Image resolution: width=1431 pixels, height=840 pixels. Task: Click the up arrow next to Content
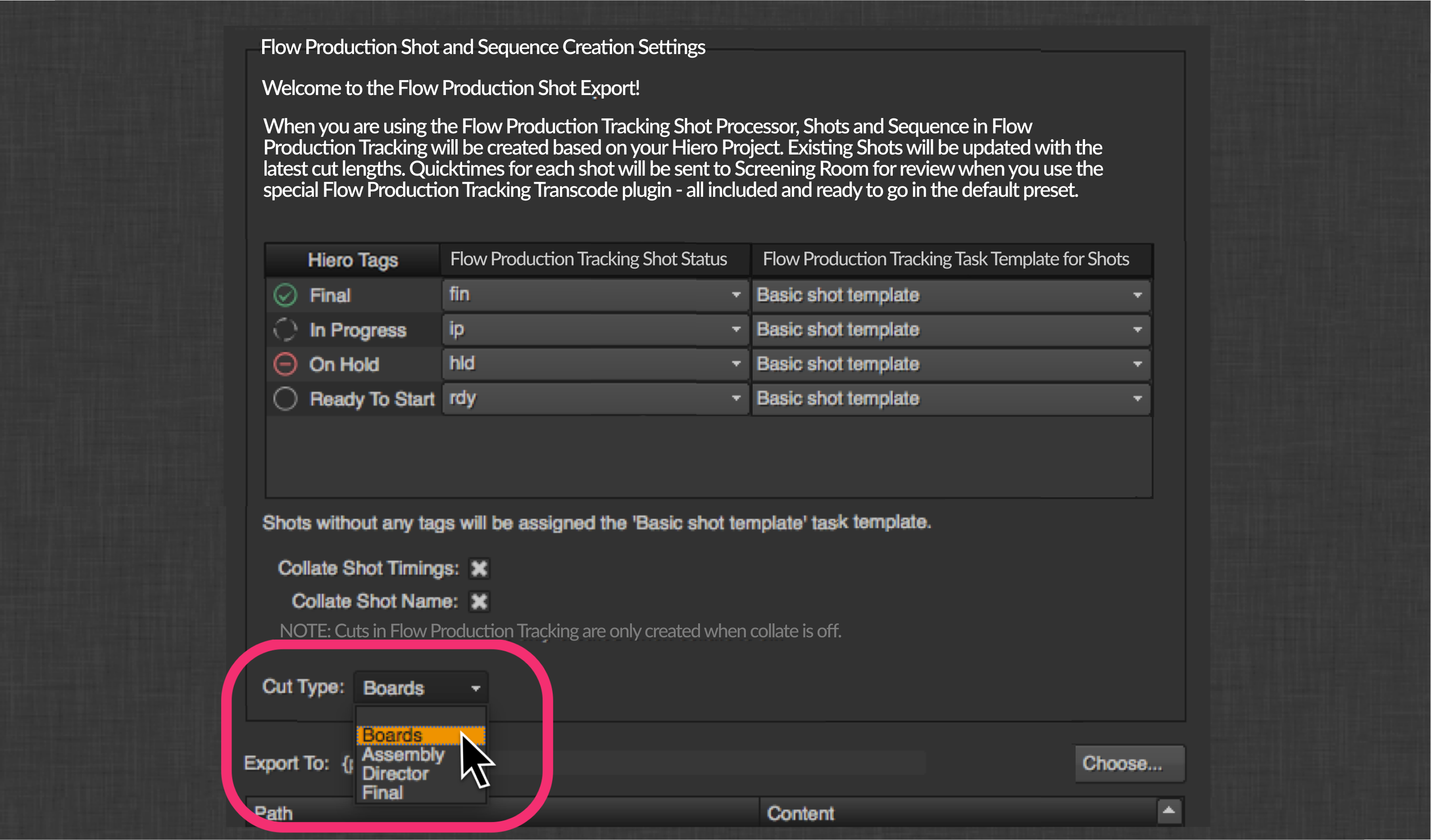pyautogui.click(x=1169, y=811)
